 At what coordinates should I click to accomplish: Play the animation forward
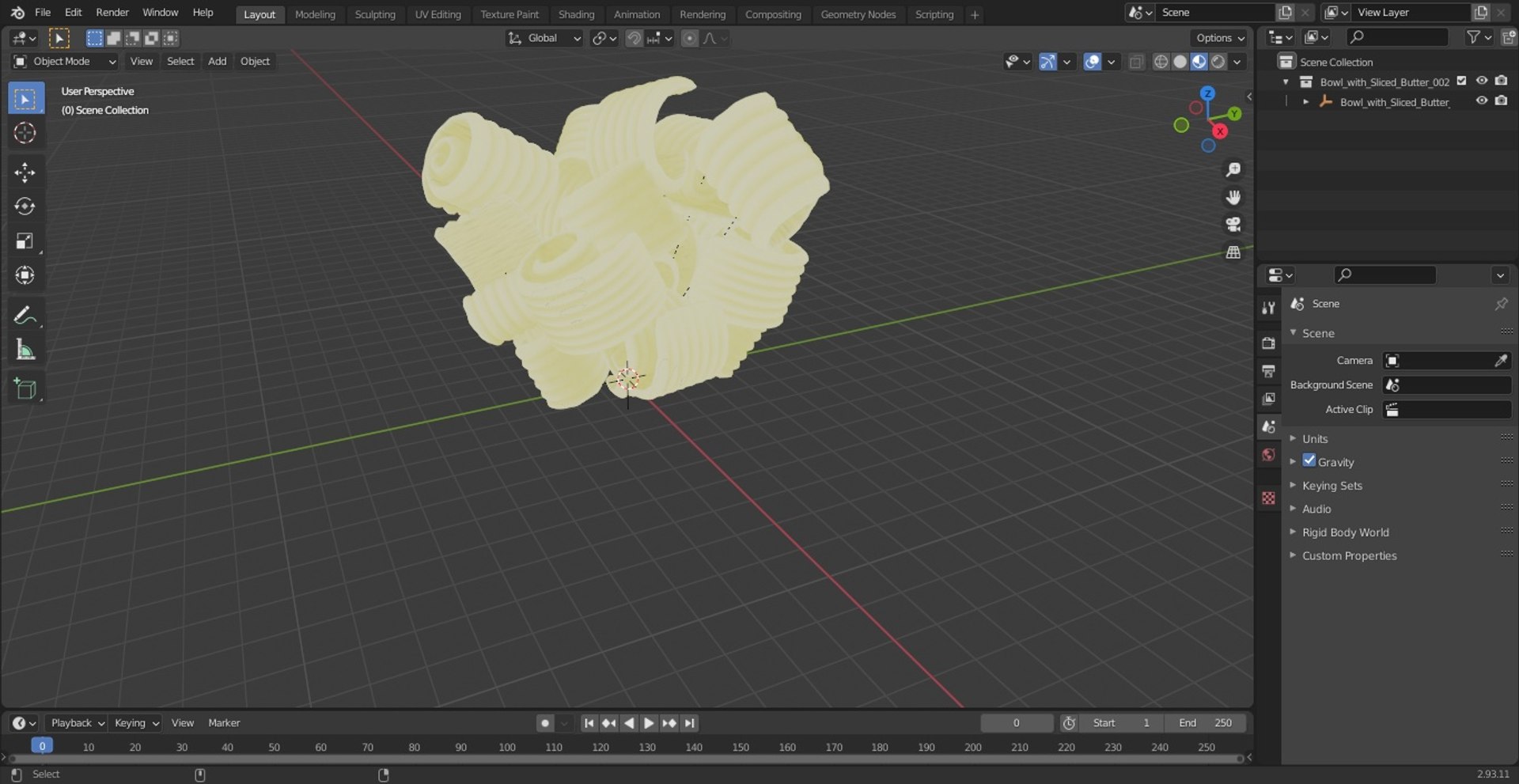tap(649, 723)
